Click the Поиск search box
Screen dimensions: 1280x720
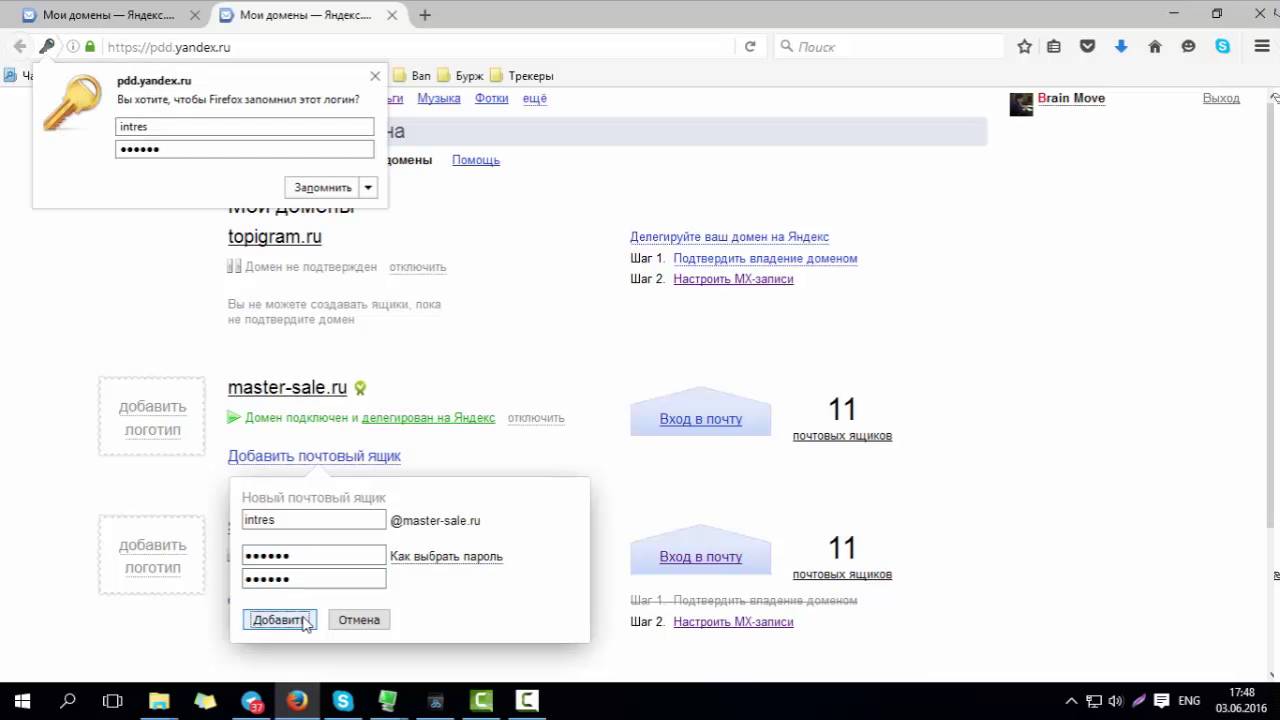pos(890,46)
